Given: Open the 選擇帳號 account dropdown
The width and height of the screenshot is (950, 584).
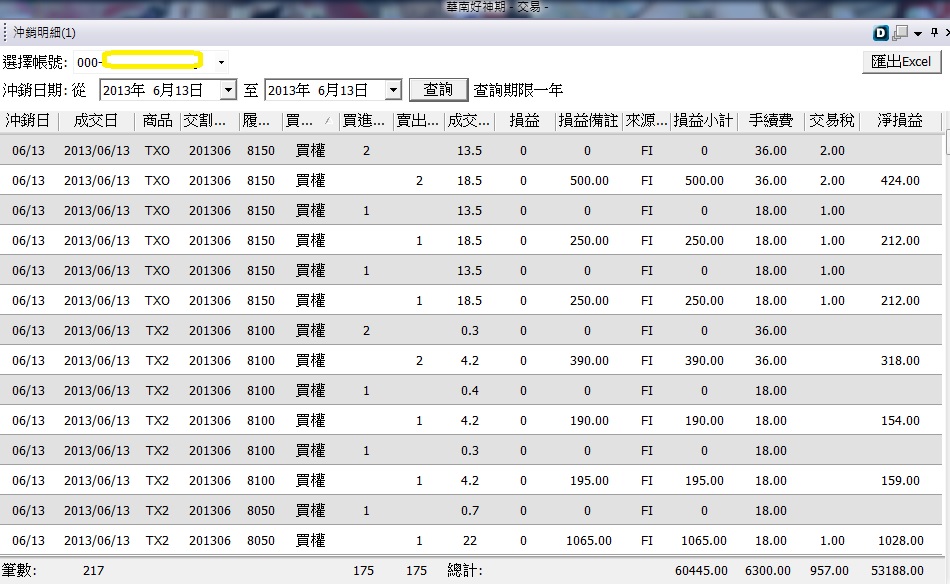Looking at the screenshot, I should 221,62.
